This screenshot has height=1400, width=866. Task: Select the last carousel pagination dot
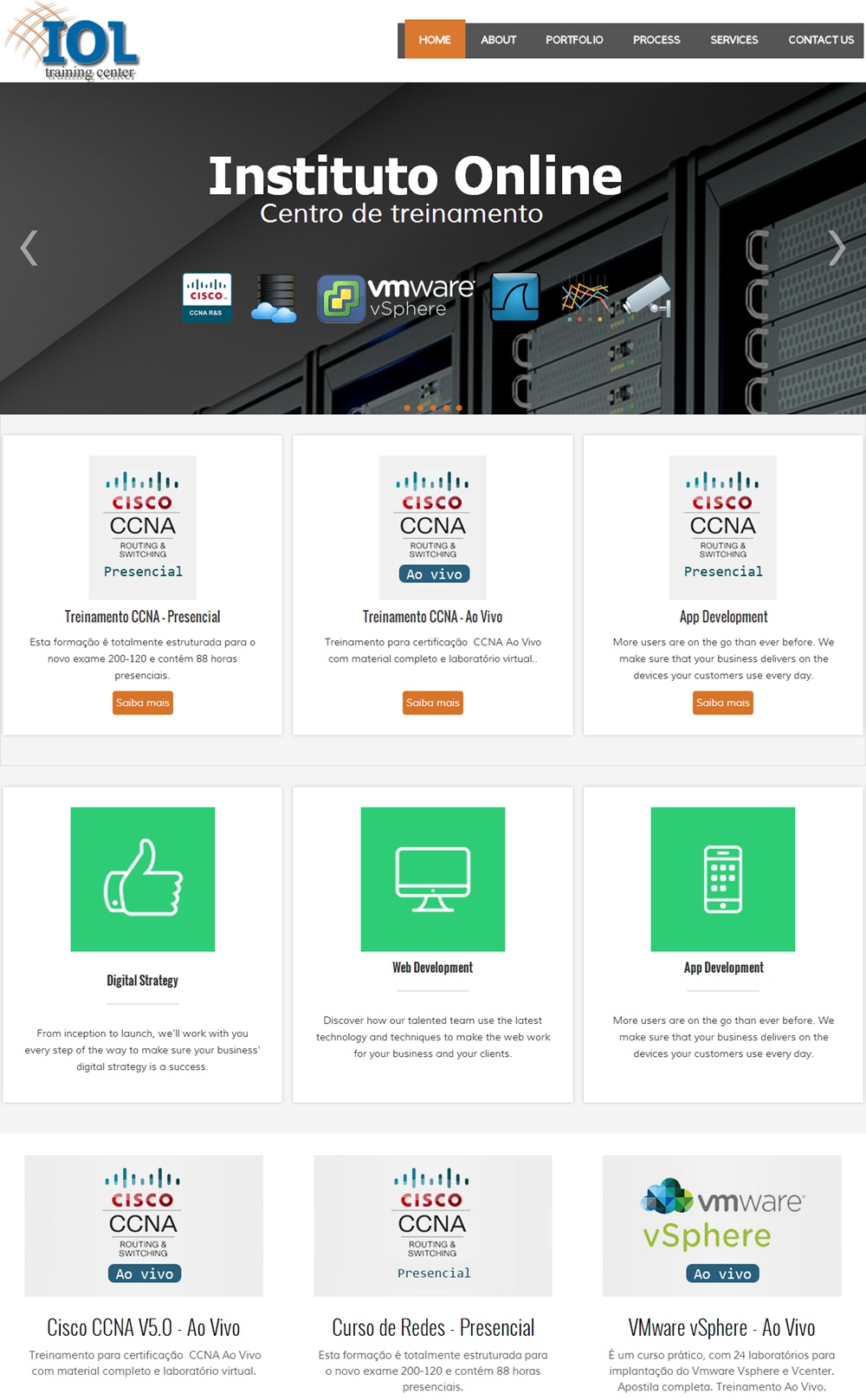pyautogui.click(x=459, y=407)
